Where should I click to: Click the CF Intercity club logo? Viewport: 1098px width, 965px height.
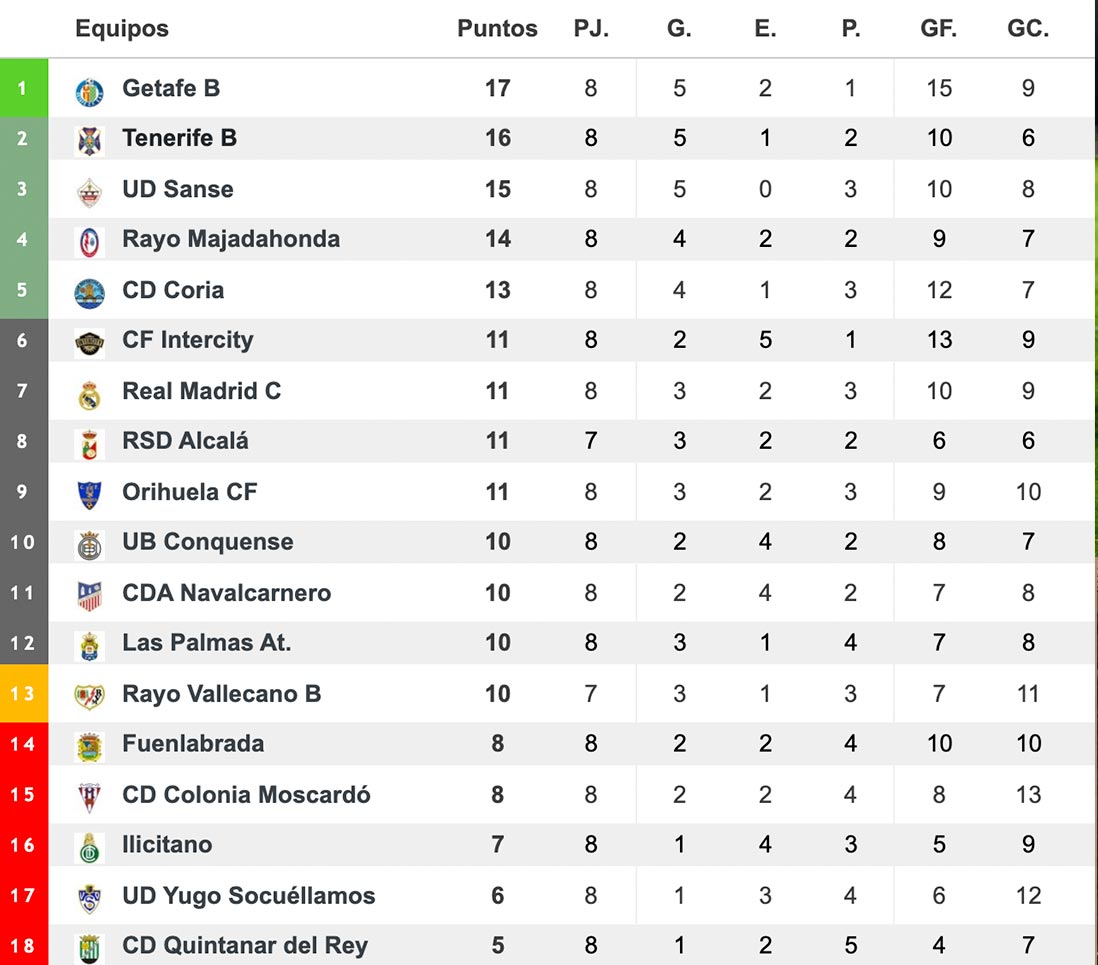point(90,343)
